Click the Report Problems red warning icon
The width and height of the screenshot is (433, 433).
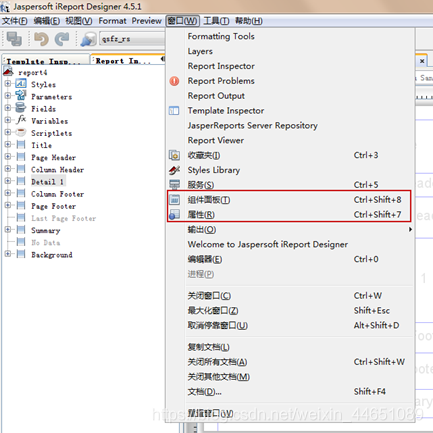(174, 81)
